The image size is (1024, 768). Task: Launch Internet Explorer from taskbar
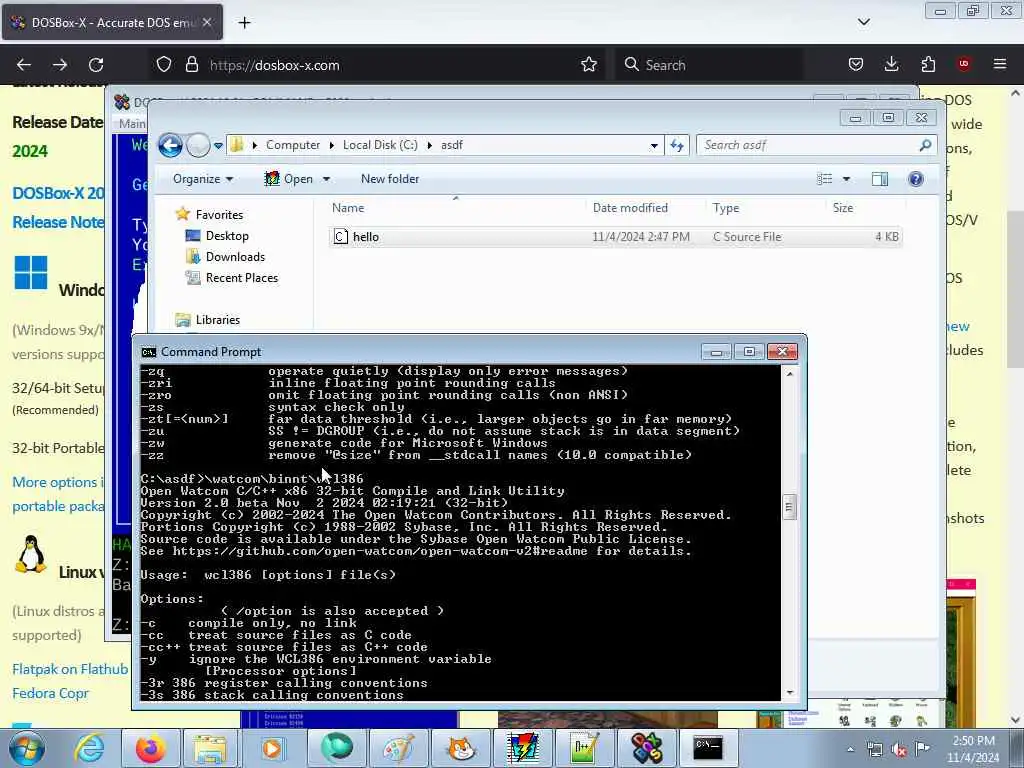pos(89,748)
